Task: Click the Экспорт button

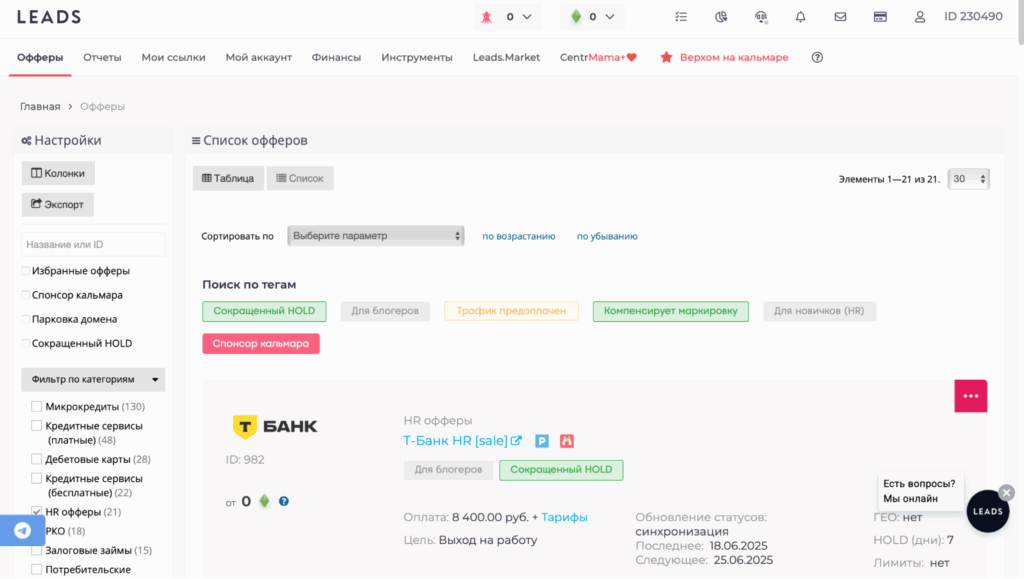Action: pos(58,204)
